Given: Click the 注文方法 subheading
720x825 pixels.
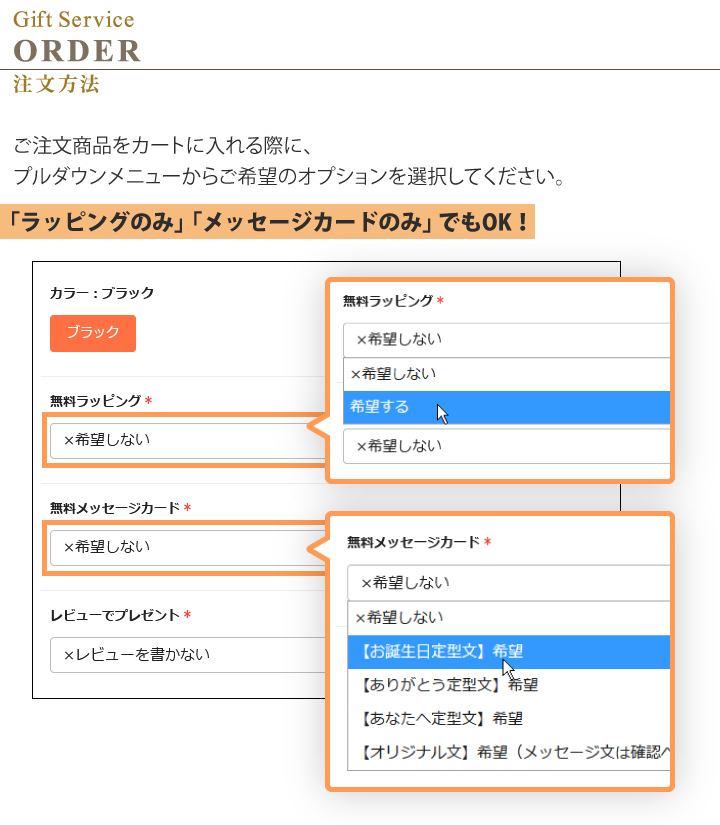Looking at the screenshot, I should click(56, 85).
